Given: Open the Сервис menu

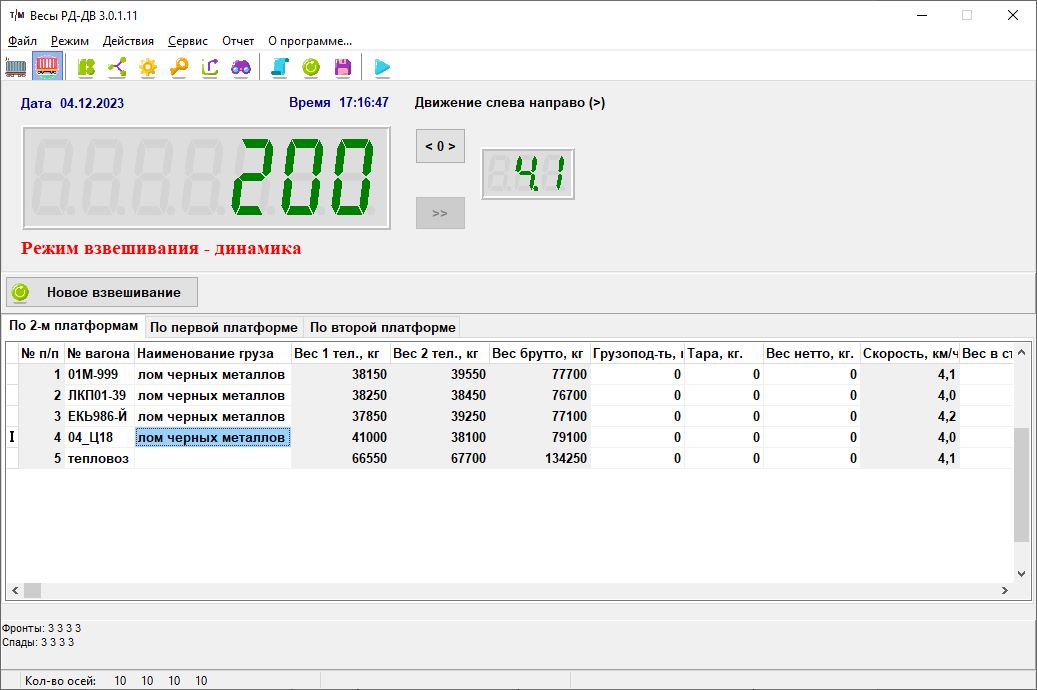Looking at the screenshot, I should click(x=188, y=41).
